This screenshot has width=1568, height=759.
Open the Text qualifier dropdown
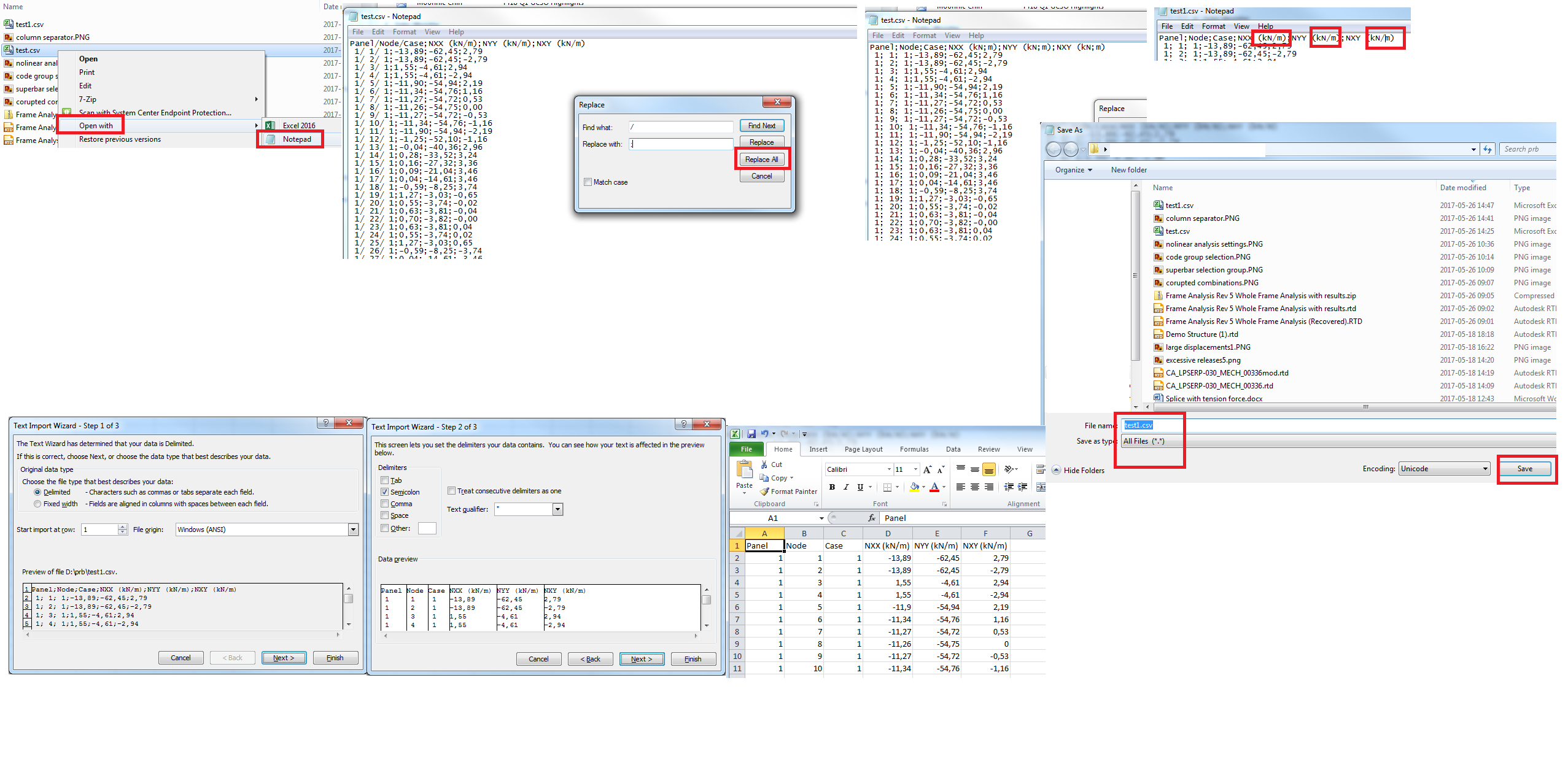pyautogui.click(x=557, y=509)
